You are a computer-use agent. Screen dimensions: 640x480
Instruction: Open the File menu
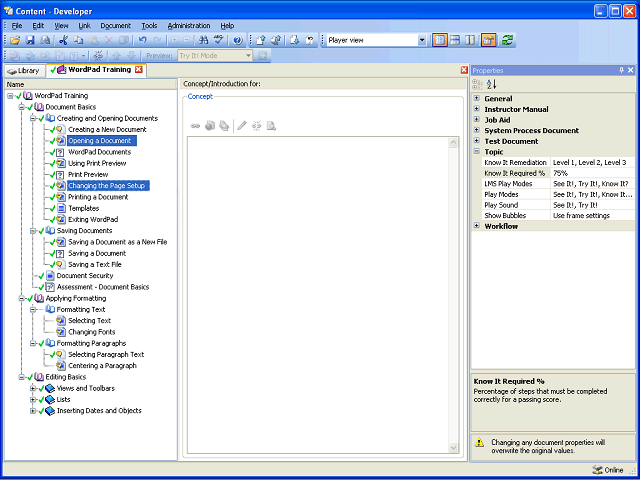pos(17,25)
